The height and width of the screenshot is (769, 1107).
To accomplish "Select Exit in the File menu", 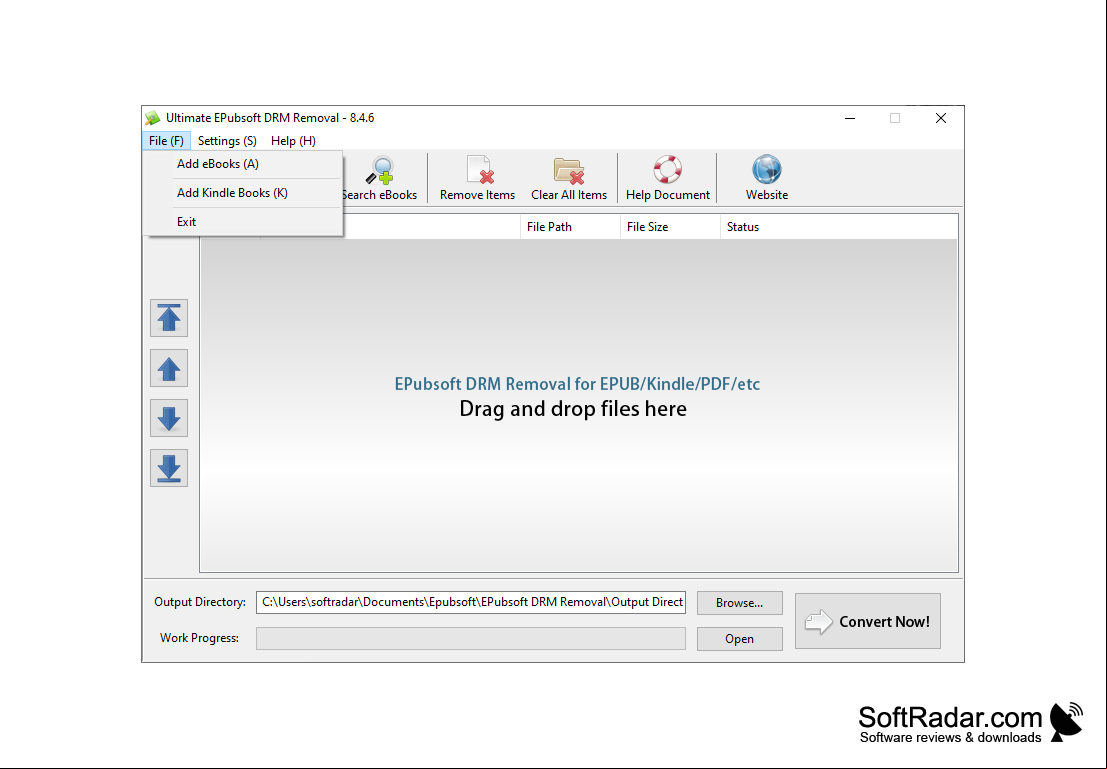I will 243,222.
